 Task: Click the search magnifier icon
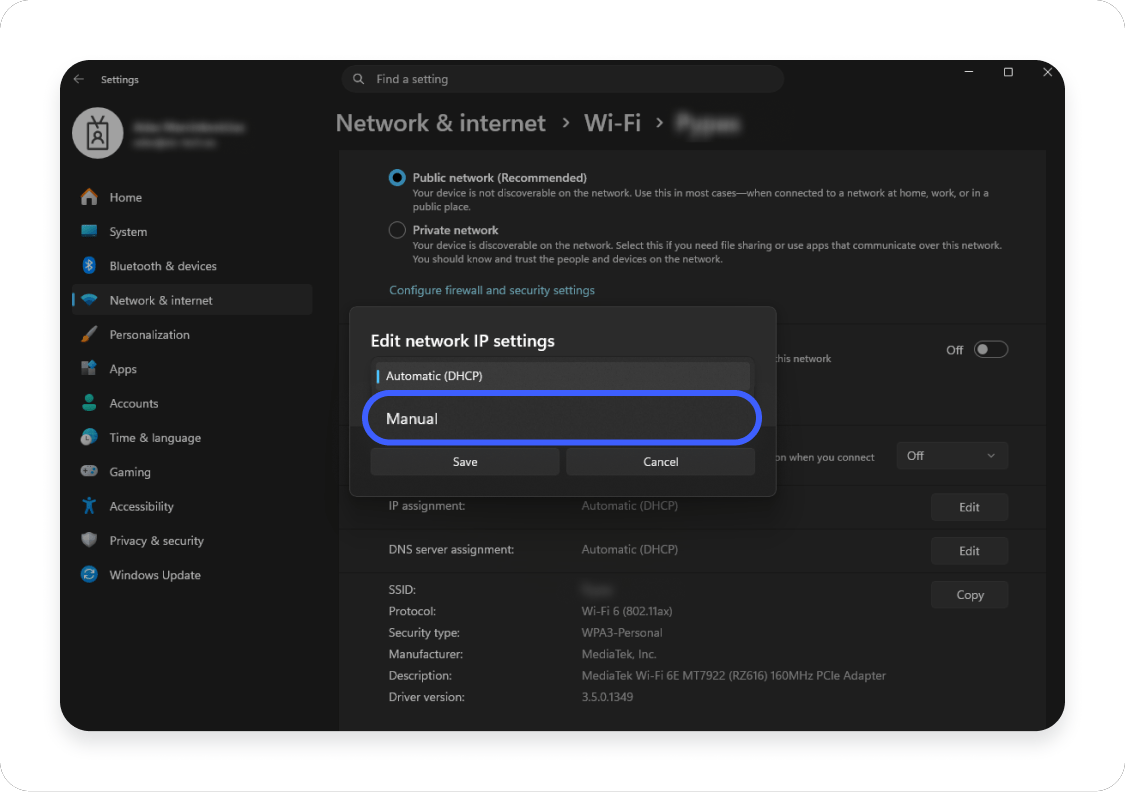click(x=359, y=79)
